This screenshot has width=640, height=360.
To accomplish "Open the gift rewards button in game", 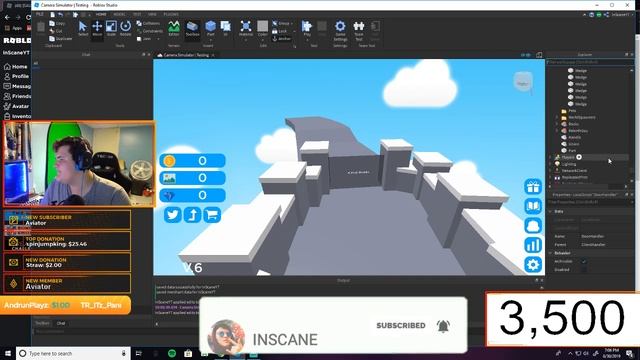I will (533, 187).
